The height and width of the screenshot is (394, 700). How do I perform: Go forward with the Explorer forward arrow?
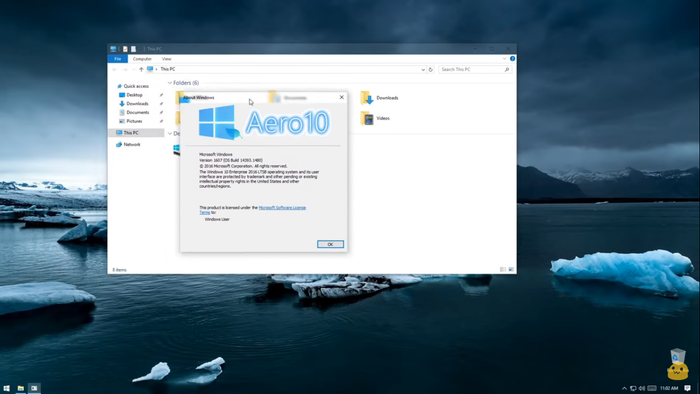(x=125, y=69)
